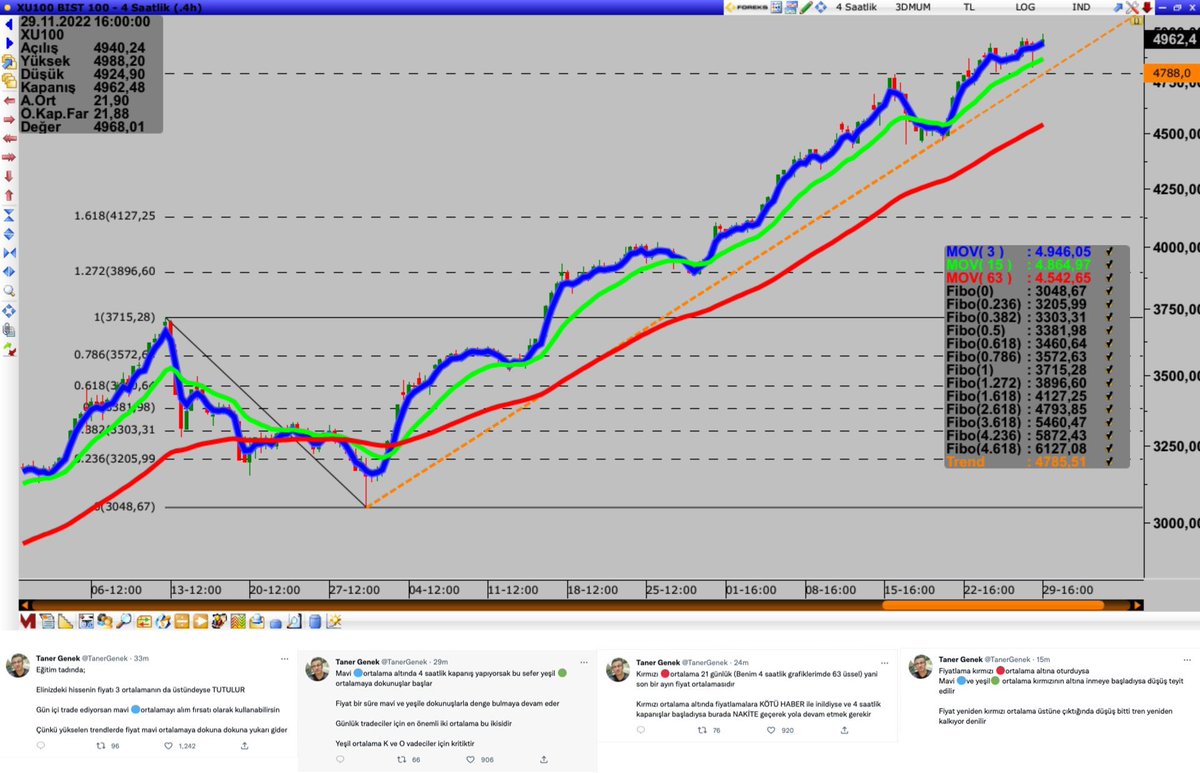Click the zoom magnifier in the left sidebar
This screenshot has width=1200, height=773.
pyautogui.click(x=9, y=291)
